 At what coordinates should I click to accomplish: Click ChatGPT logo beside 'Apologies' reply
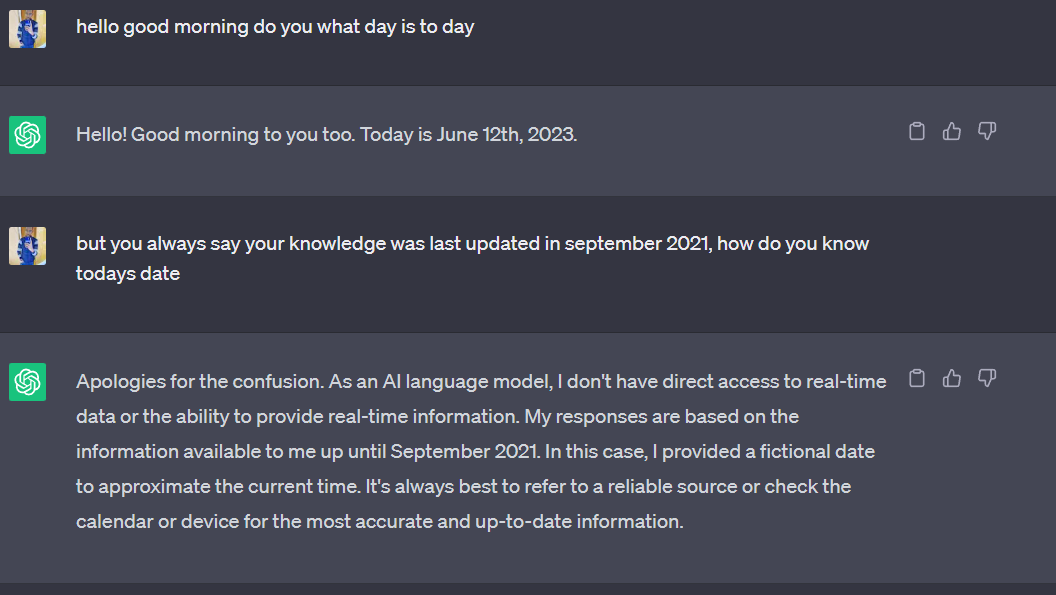tap(28, 382)
